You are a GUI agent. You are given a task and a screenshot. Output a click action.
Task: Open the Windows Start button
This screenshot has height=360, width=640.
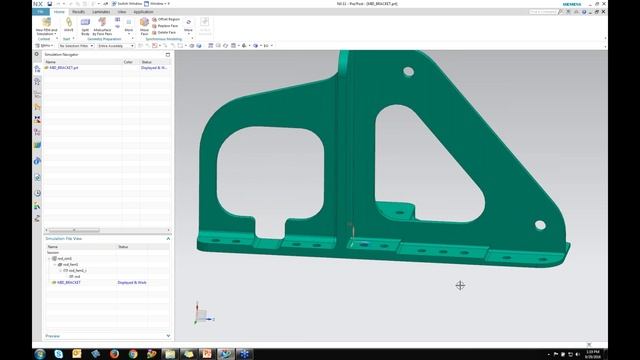pos(40,354)
